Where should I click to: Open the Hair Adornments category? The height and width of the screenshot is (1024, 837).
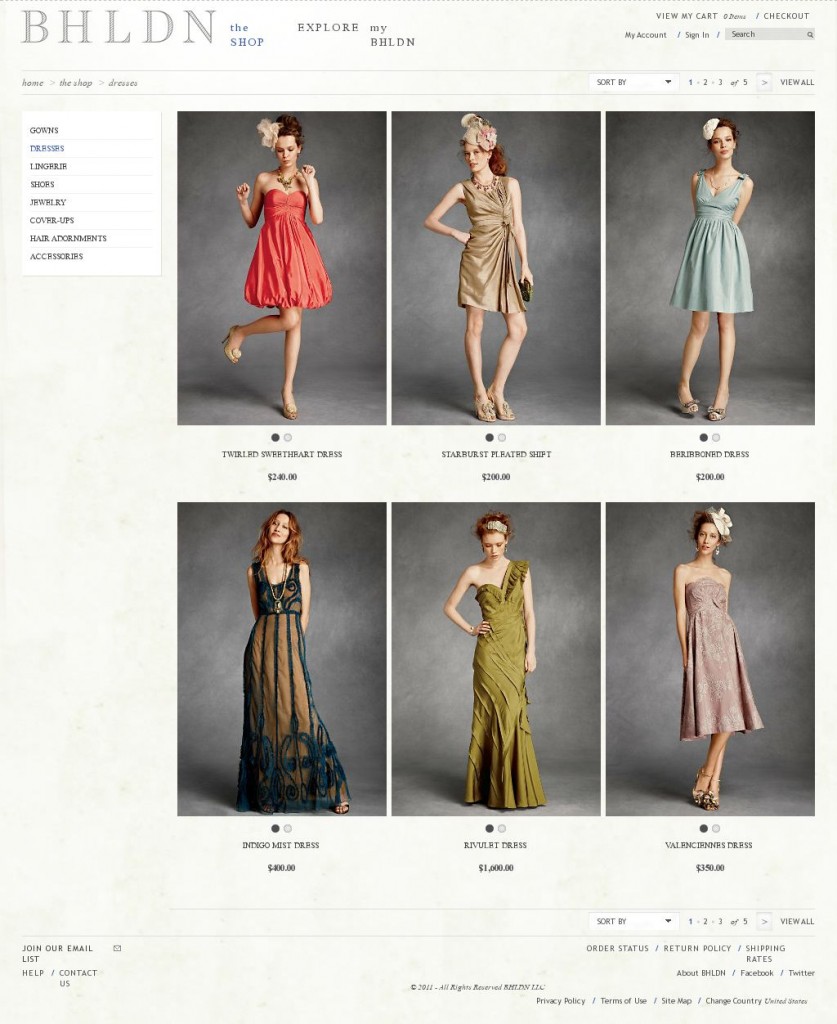point(68,238)
